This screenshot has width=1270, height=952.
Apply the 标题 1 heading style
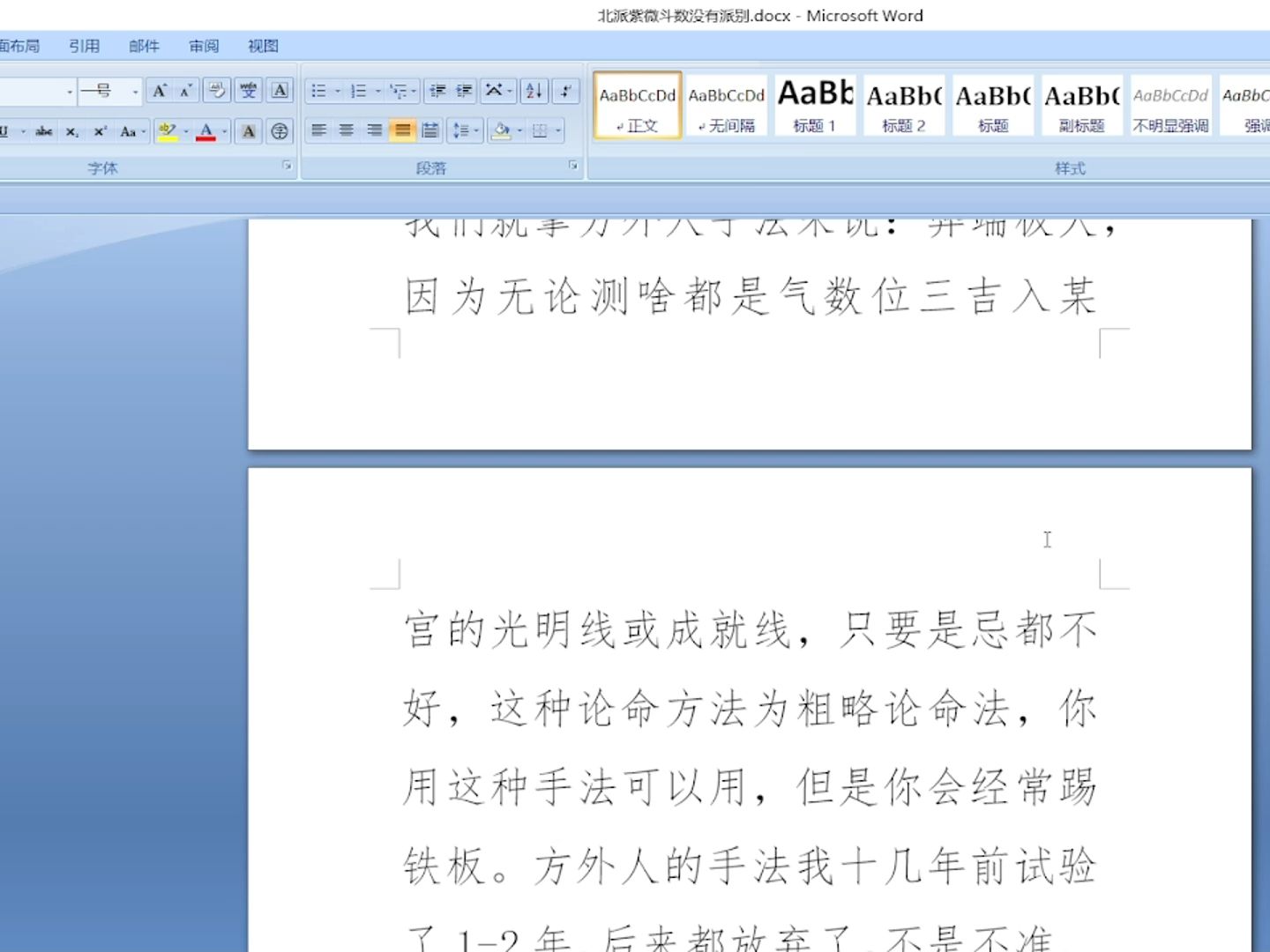click(x=816, y=106)
